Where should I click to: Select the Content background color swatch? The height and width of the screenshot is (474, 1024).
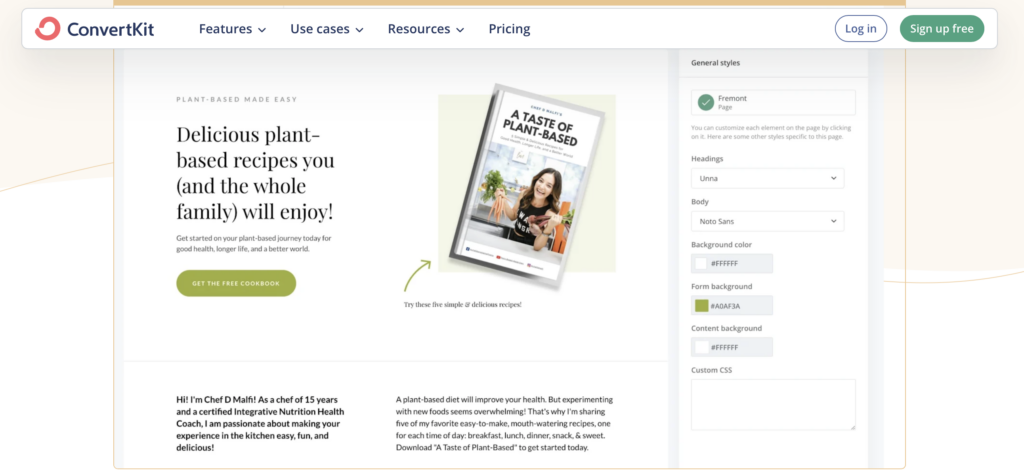coord(701,347)
